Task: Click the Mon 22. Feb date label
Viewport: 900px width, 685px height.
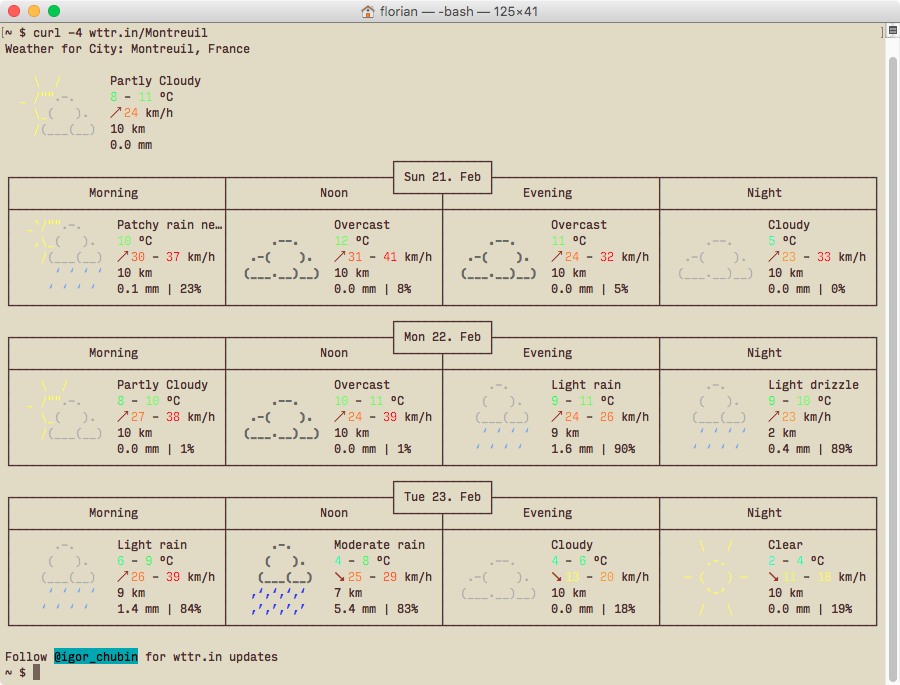Action: coord(442,337)
